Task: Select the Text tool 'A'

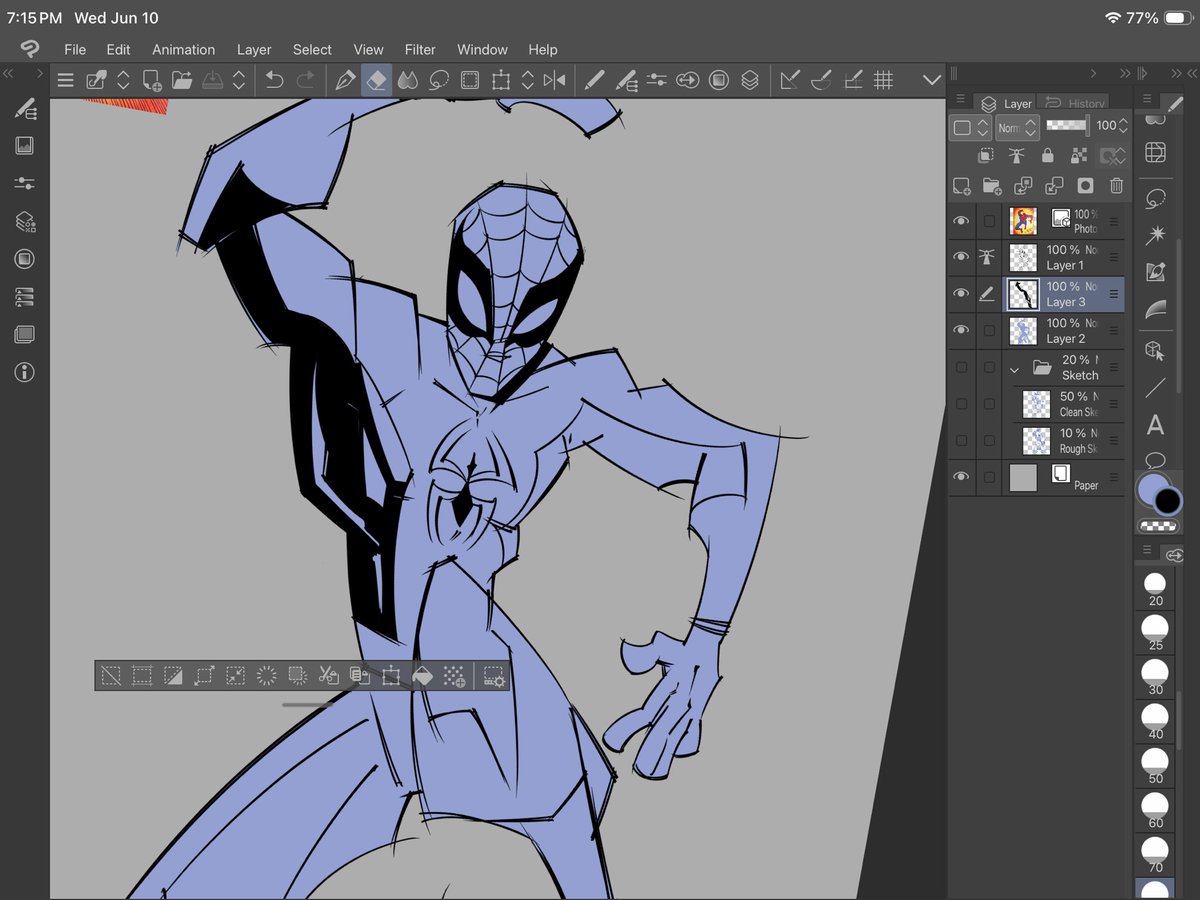Action: tap(1155, 425)
